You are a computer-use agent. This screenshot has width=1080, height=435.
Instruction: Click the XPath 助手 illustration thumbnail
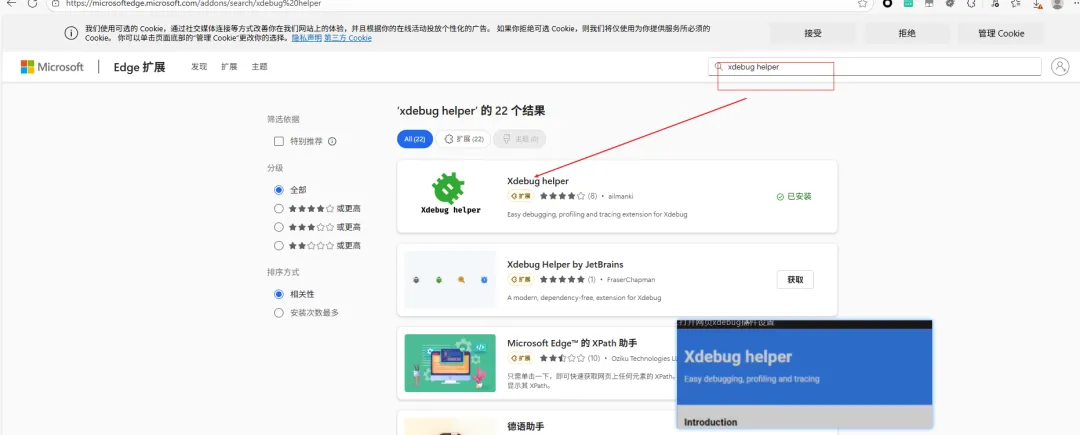[x=450, y=363]
